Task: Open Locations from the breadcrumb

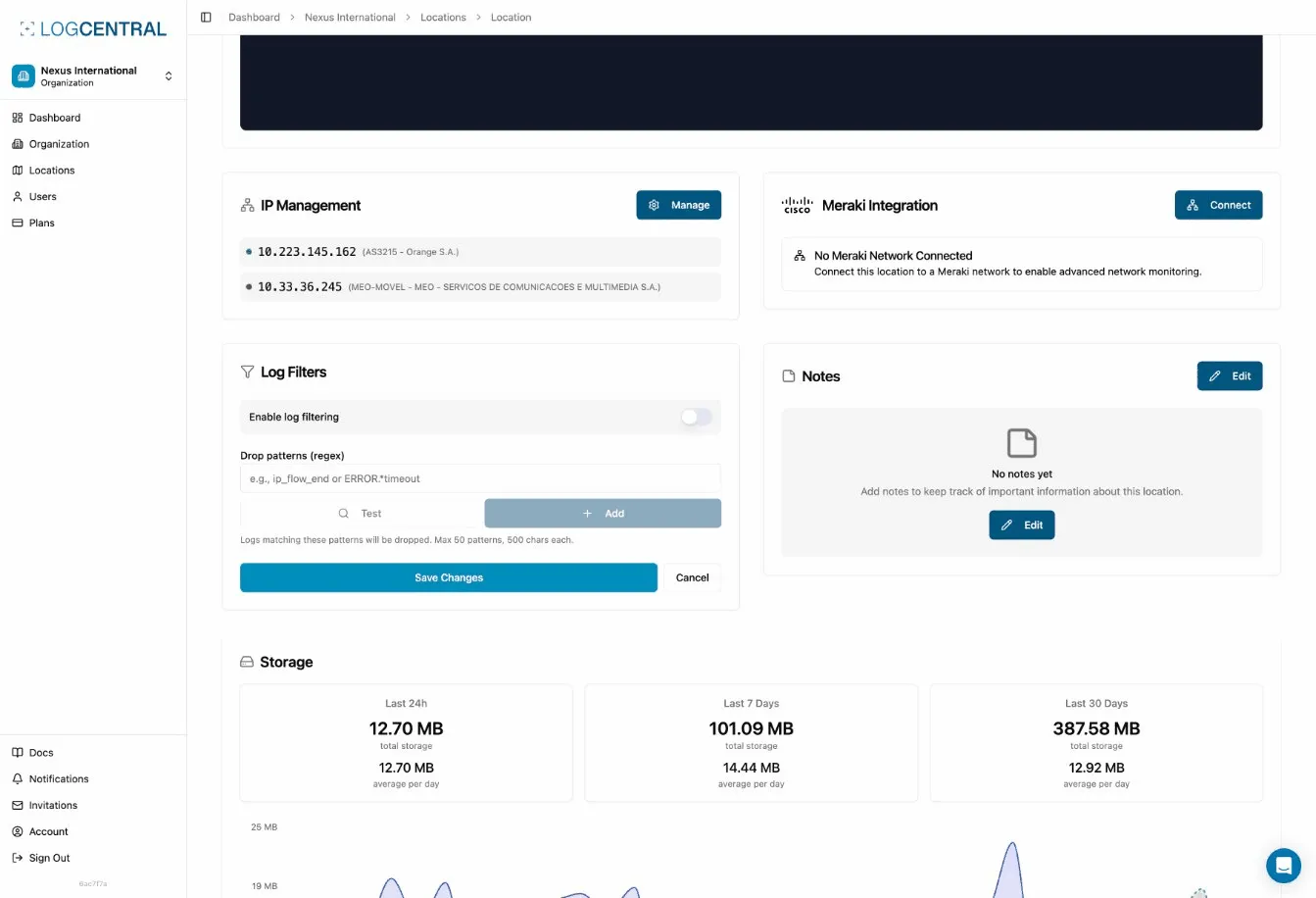Action: click(x=443, y=17)
